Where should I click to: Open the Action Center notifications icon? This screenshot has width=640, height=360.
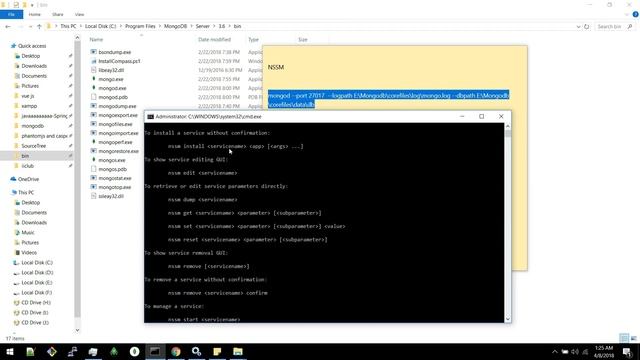coord(628,352)
